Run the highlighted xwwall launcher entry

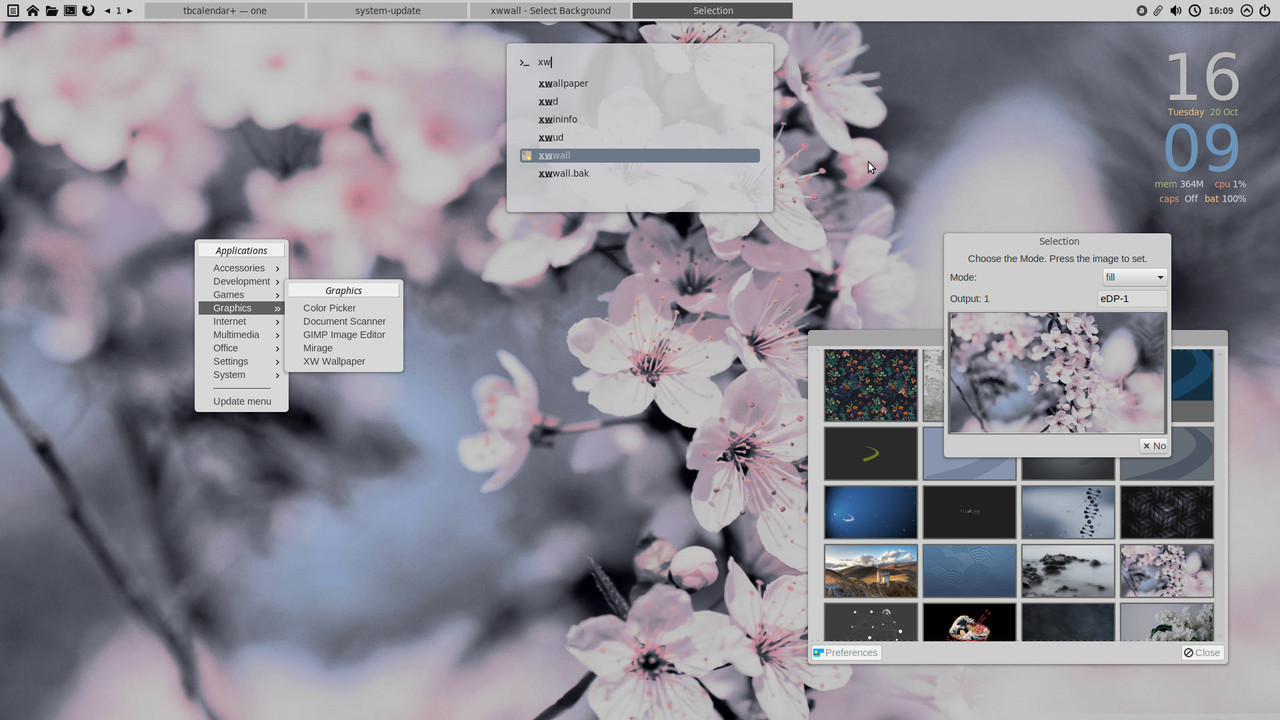[x=640, y=155]
